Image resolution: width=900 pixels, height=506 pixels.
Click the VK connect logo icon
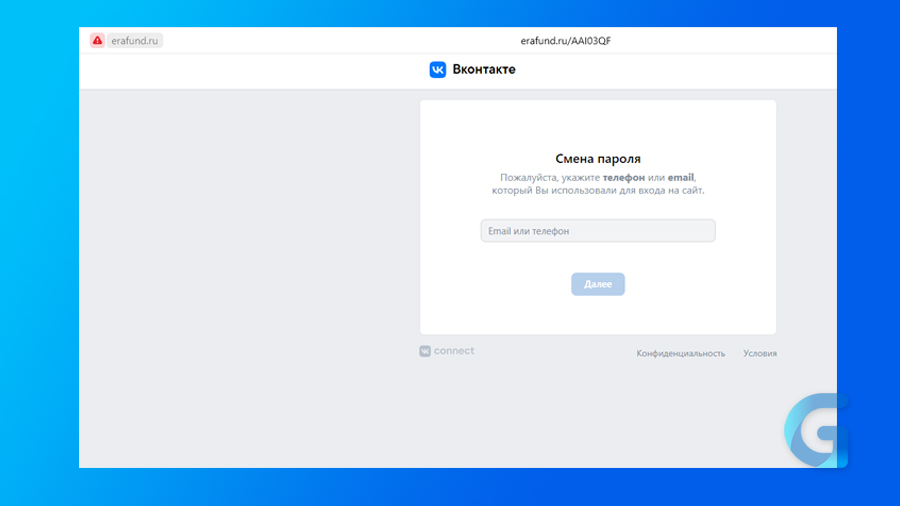click(425, 351)
